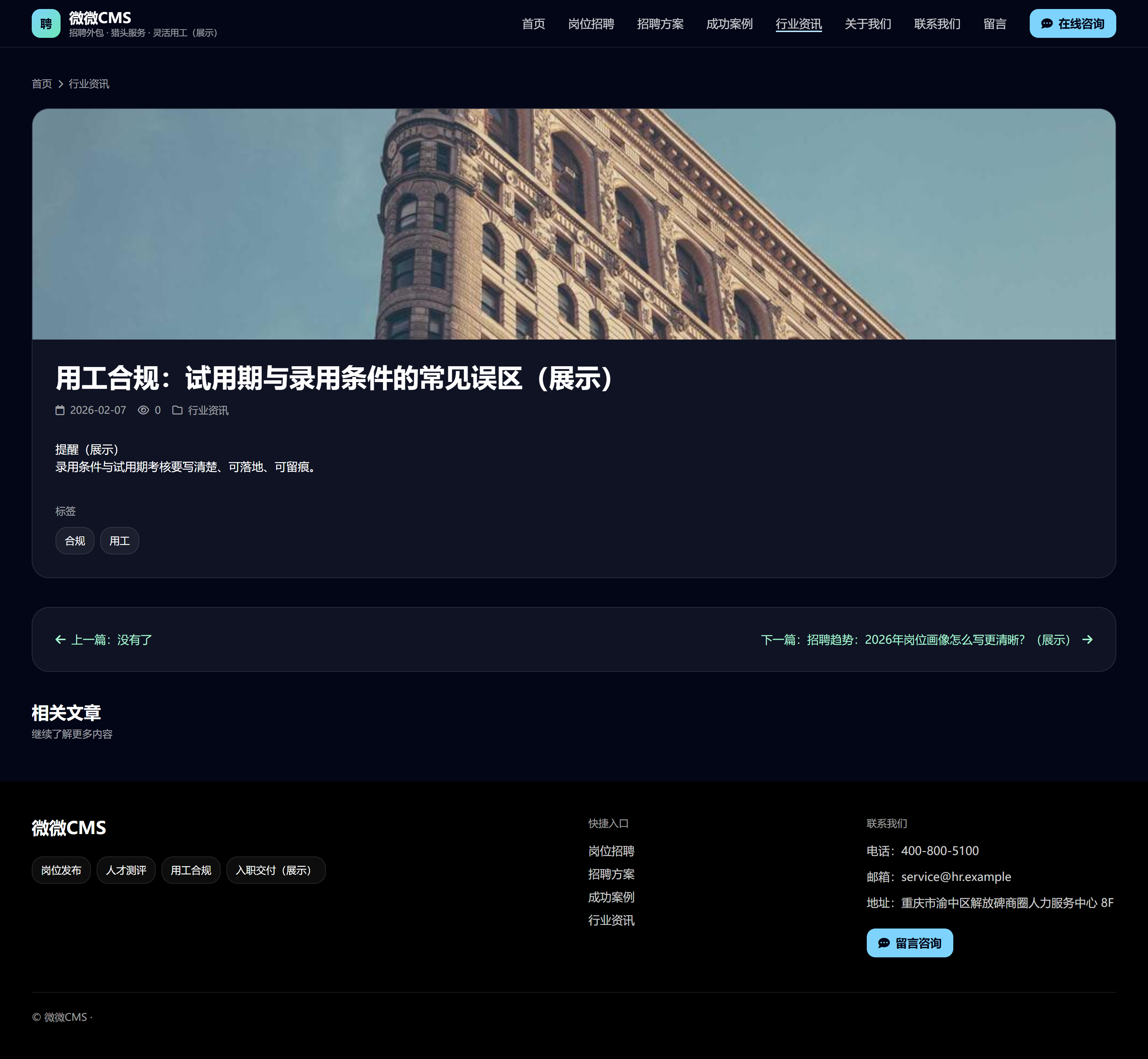
Task: Click the folder icon before 行业资讯 category
Action: click(178, 410)
